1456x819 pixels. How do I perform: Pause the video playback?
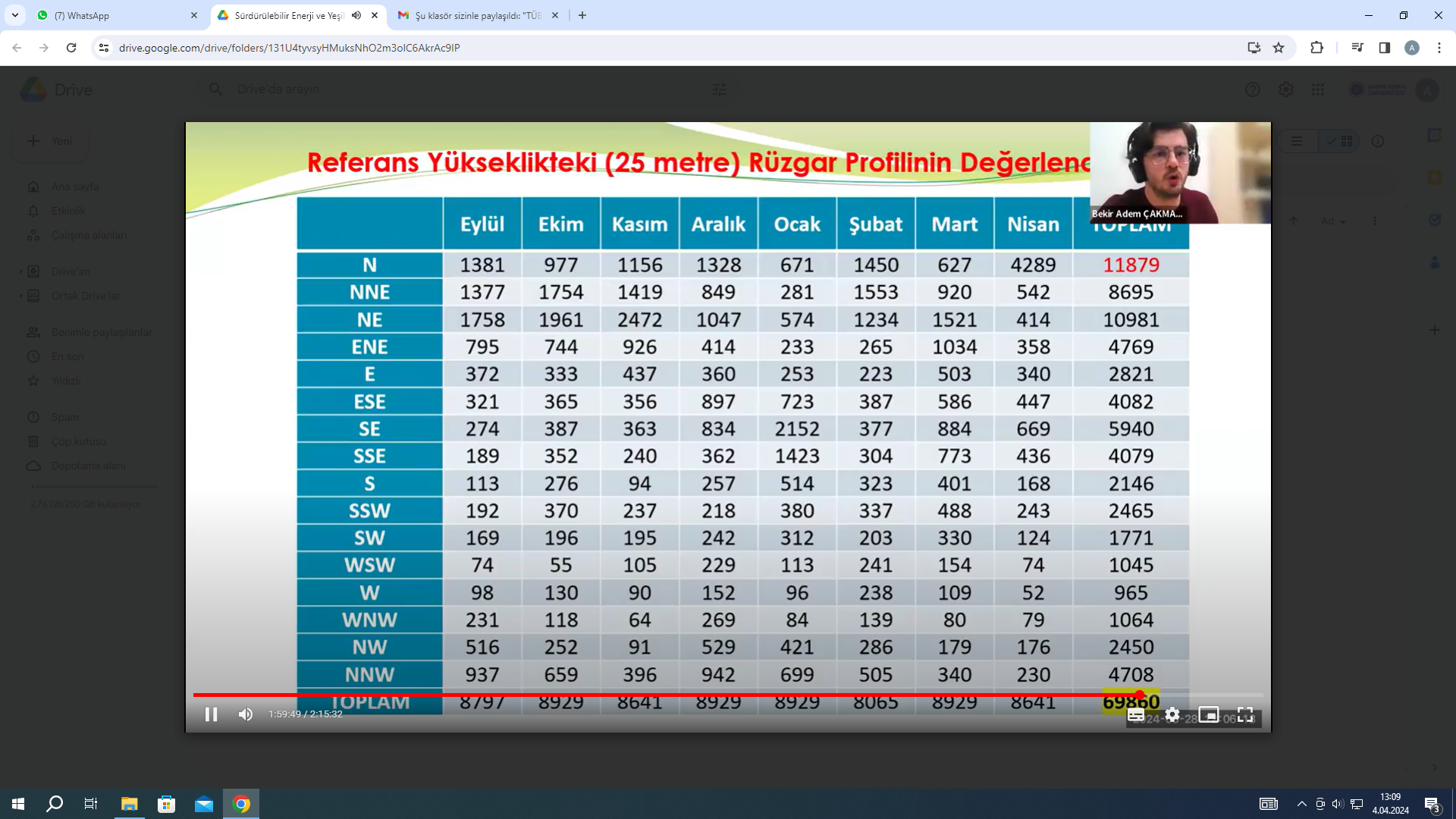click(211, 714)
